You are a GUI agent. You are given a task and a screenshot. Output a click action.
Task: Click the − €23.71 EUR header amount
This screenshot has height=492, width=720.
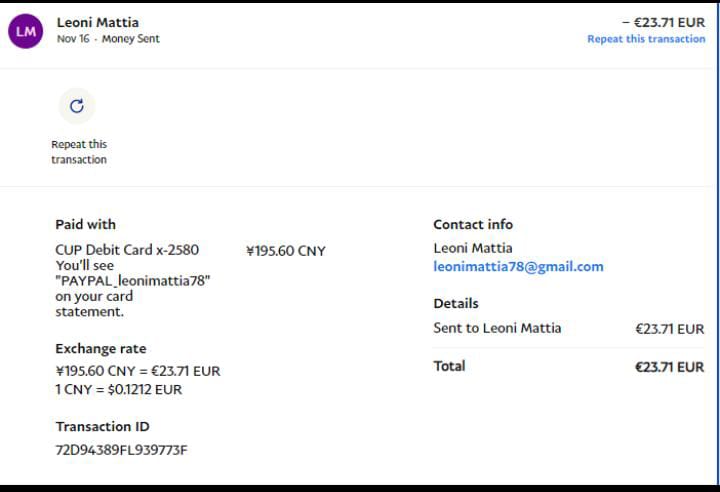(663, 22)
